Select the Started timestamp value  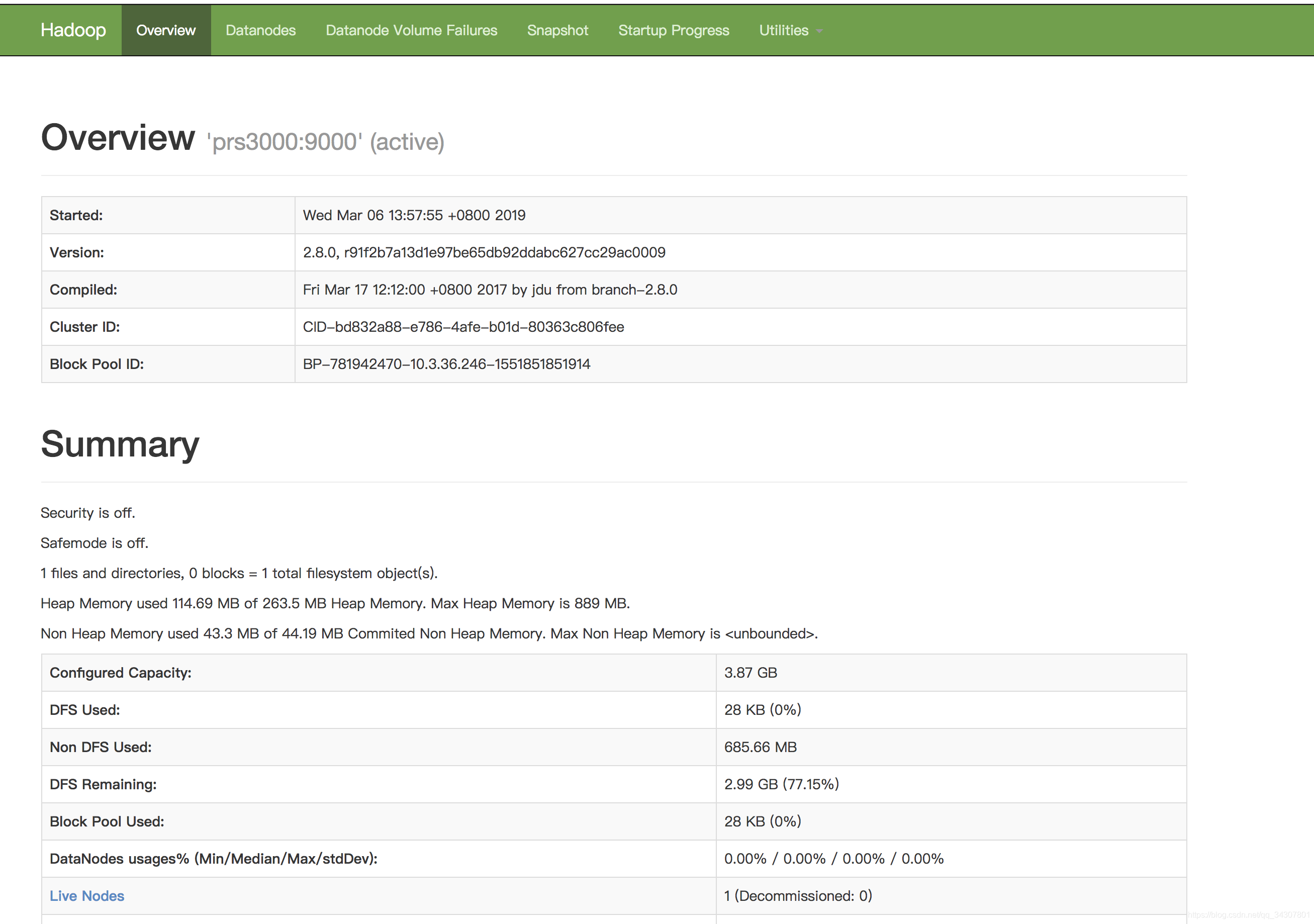click(414, 215)
